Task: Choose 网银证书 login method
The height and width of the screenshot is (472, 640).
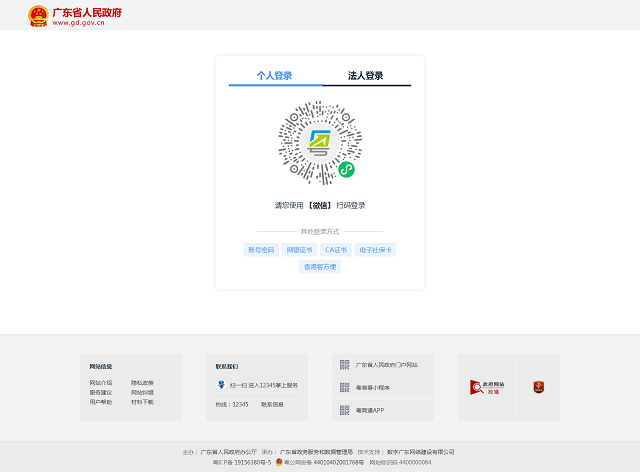Action: click(299, 250)
